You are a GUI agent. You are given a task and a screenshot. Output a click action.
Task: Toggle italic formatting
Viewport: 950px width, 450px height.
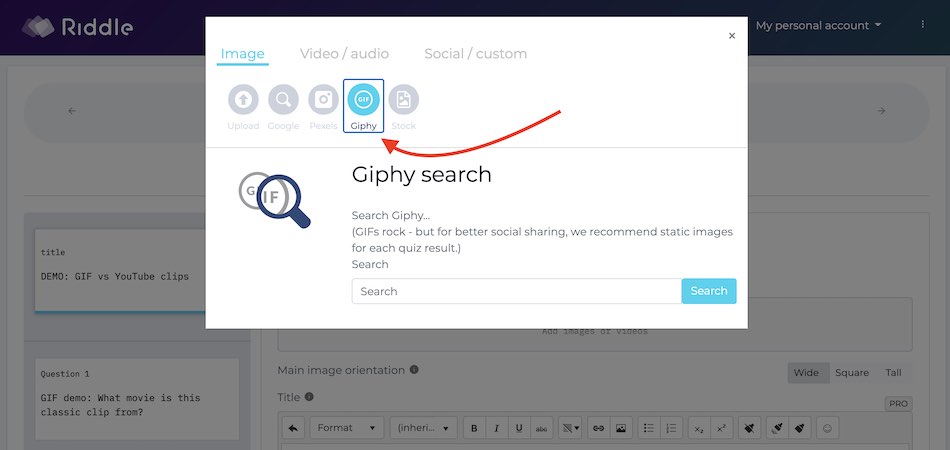(x=496, y=428)
